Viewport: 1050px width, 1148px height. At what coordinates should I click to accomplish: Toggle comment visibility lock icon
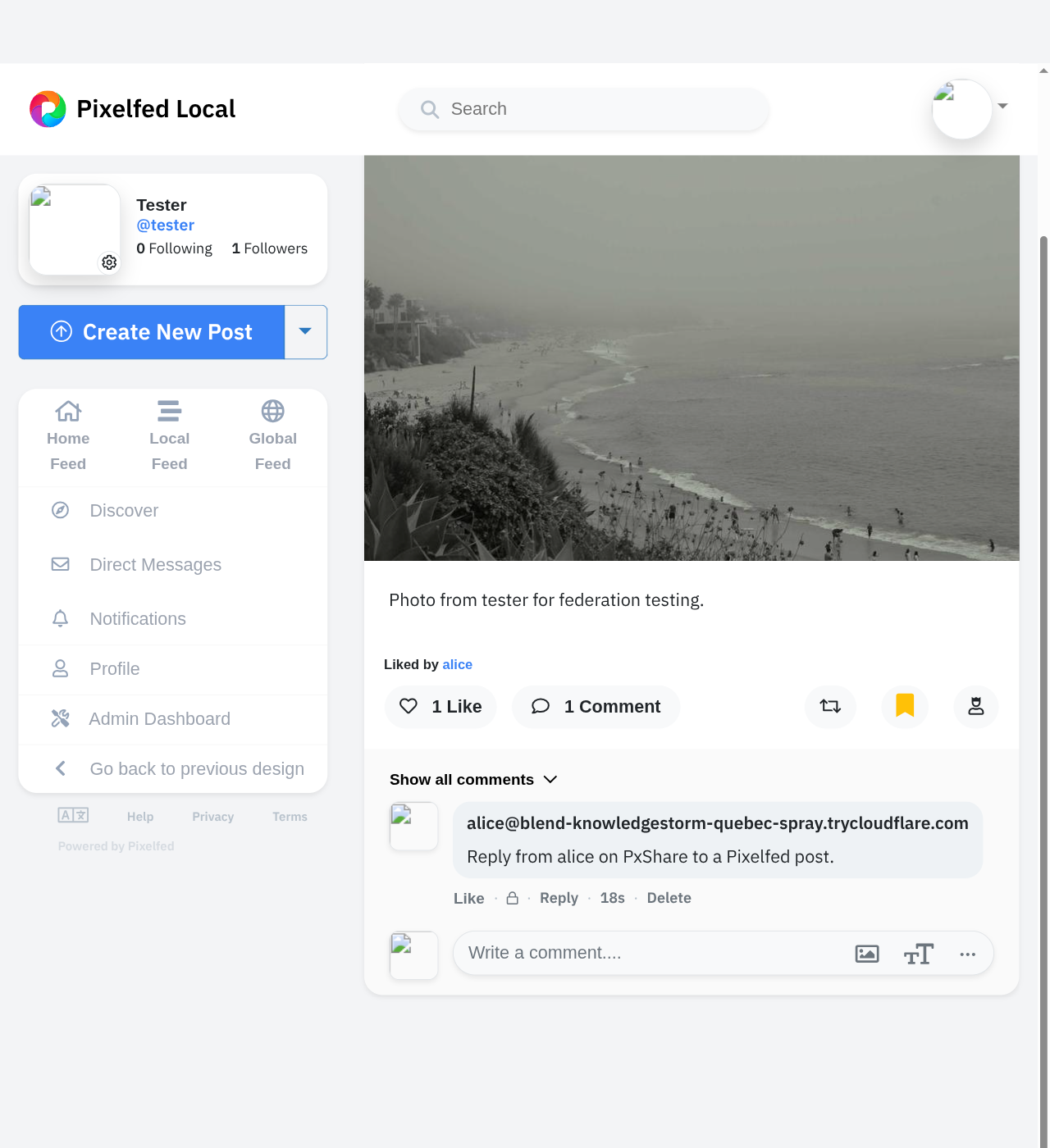[x=512, y=898]
